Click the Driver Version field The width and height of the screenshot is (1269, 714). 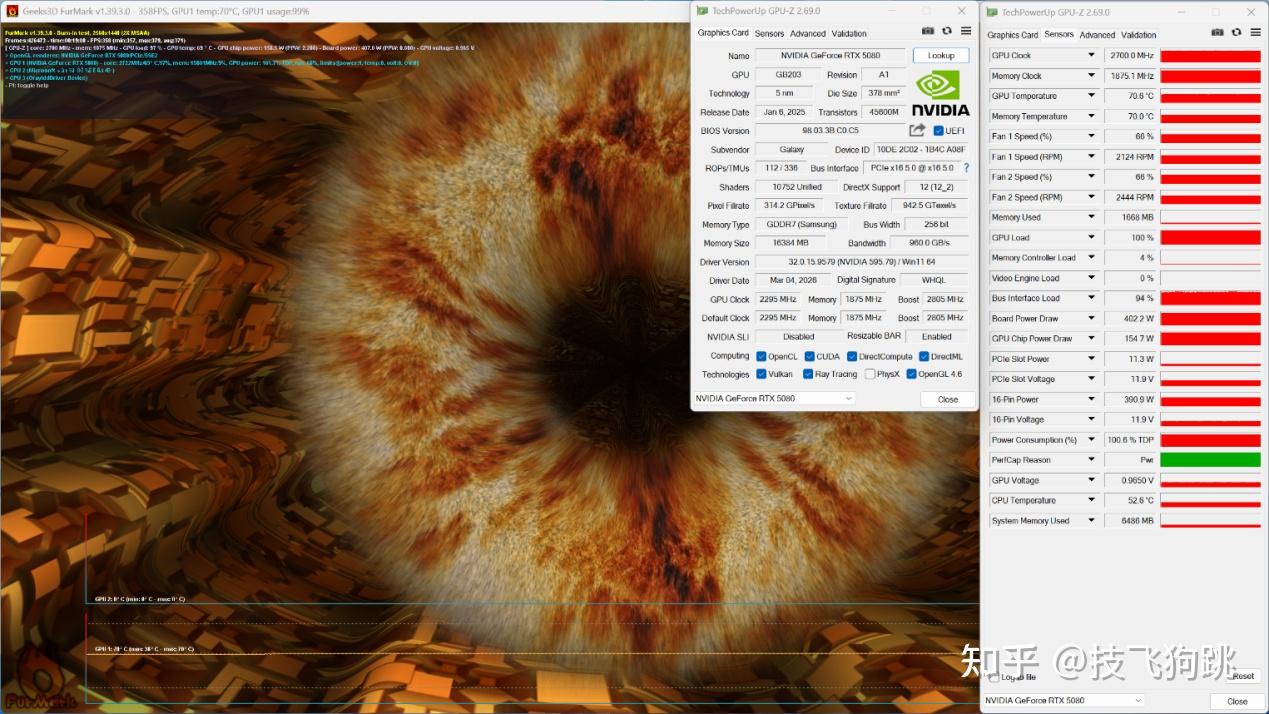coord(861,262)
